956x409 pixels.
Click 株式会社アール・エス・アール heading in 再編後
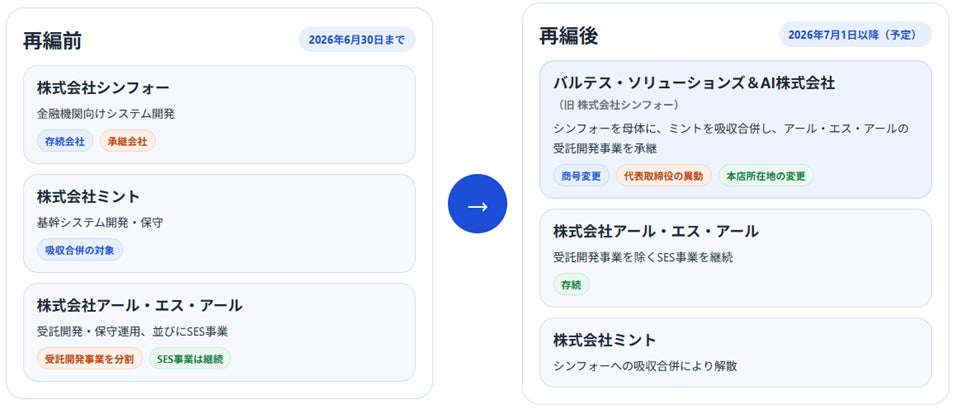(655, 231)
